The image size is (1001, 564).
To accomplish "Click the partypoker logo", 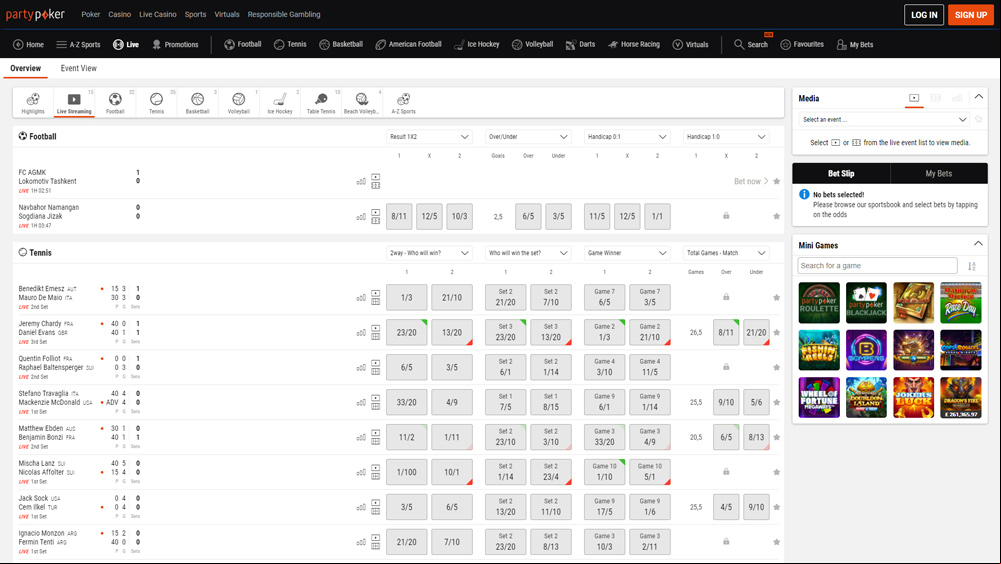I will point(35,14).
